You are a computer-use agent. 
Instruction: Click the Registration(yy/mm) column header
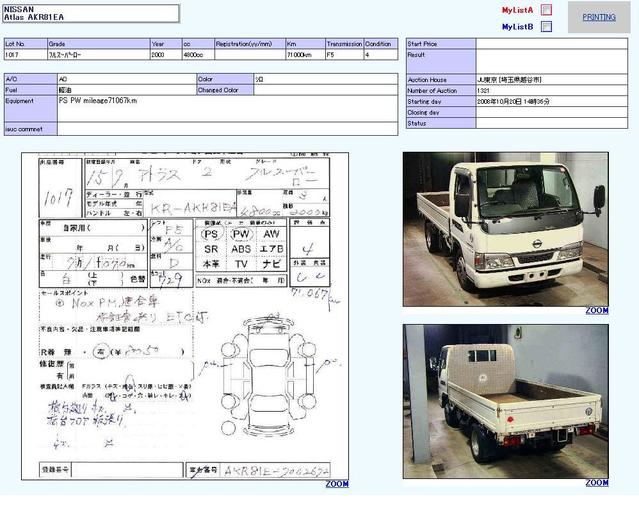click(x=250, y=44)
